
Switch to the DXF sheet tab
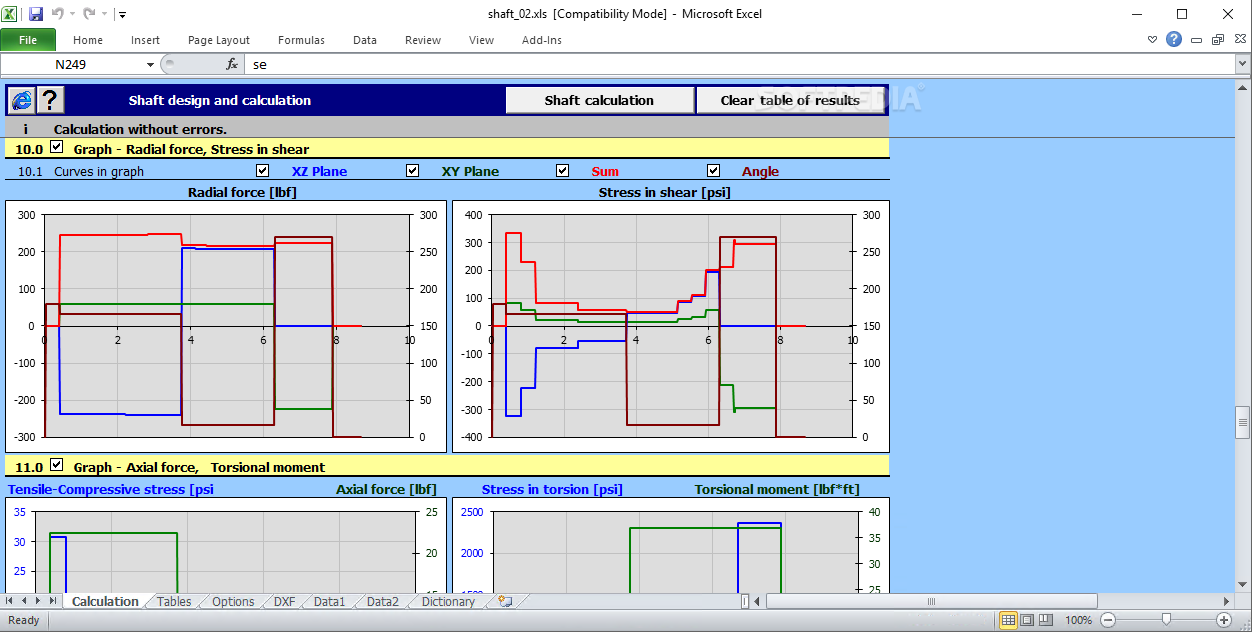coord(284,601)
